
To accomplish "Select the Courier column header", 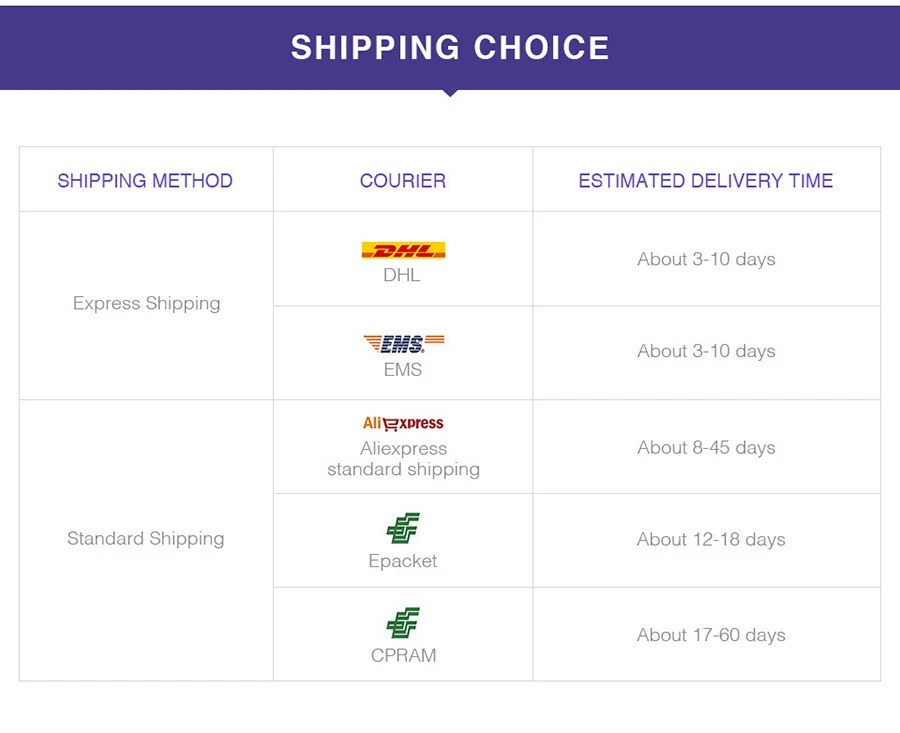I will (403, 181).
